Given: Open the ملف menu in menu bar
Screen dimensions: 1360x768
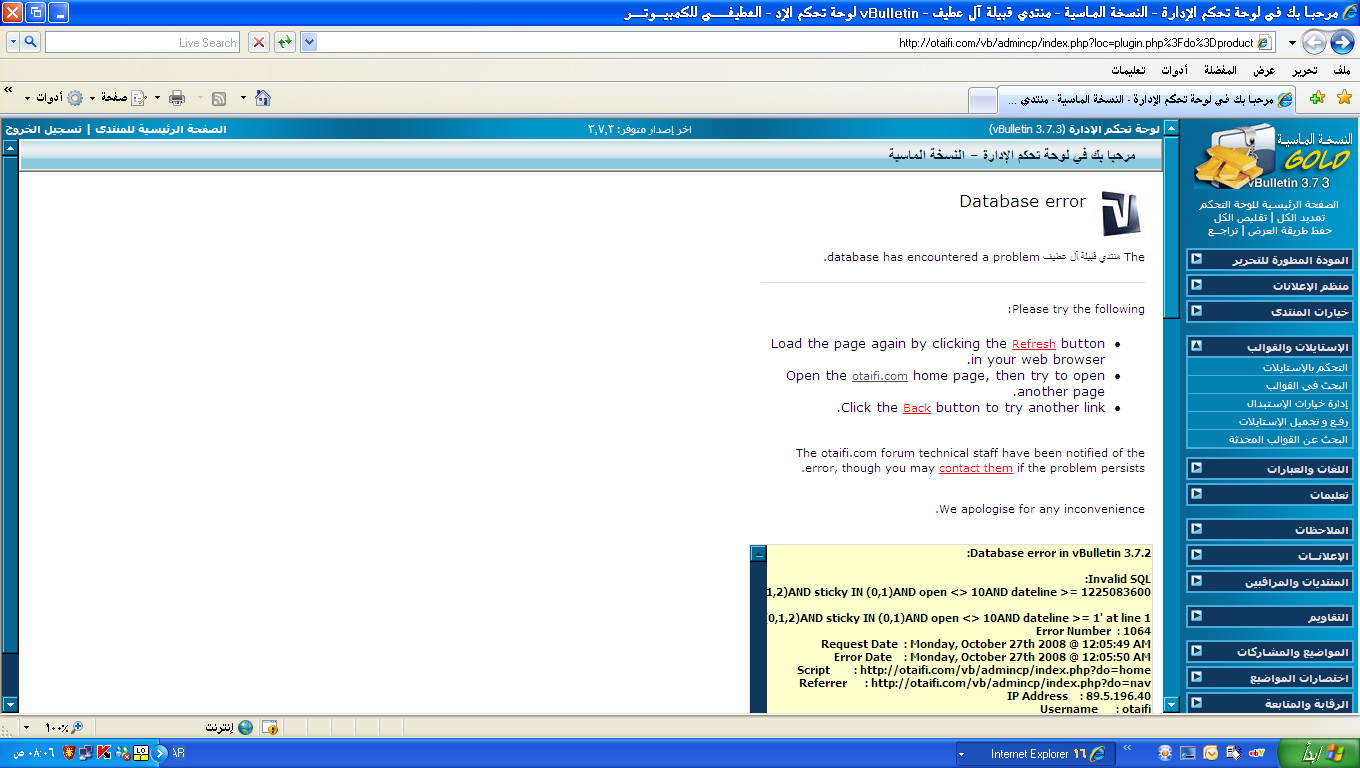Looking at the screenshot, I should pos(1341,70).
